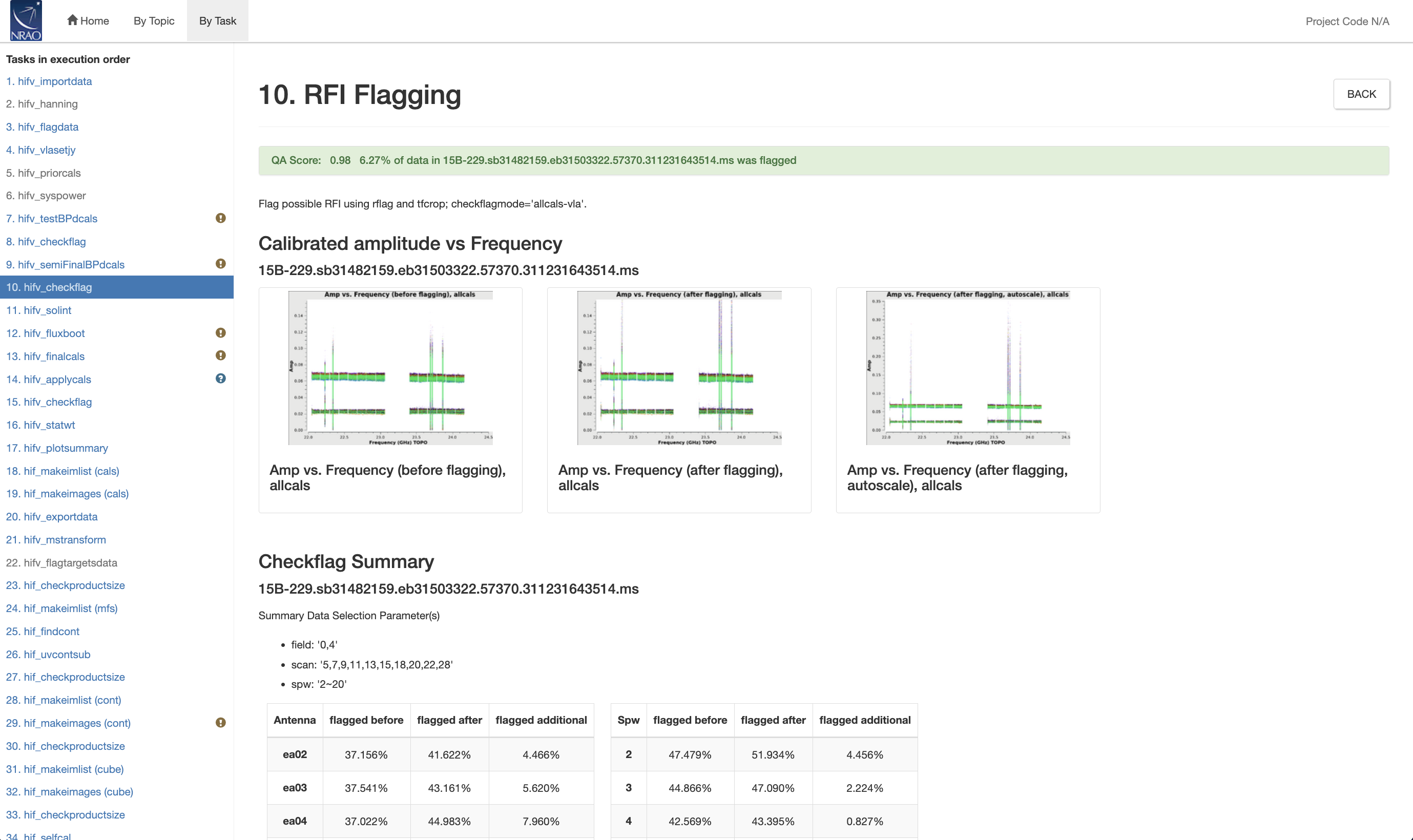Click the 0.827% flagged additional cell
Image resolution: width=1413 pixels, height=840 pixels.
point(864,822)
